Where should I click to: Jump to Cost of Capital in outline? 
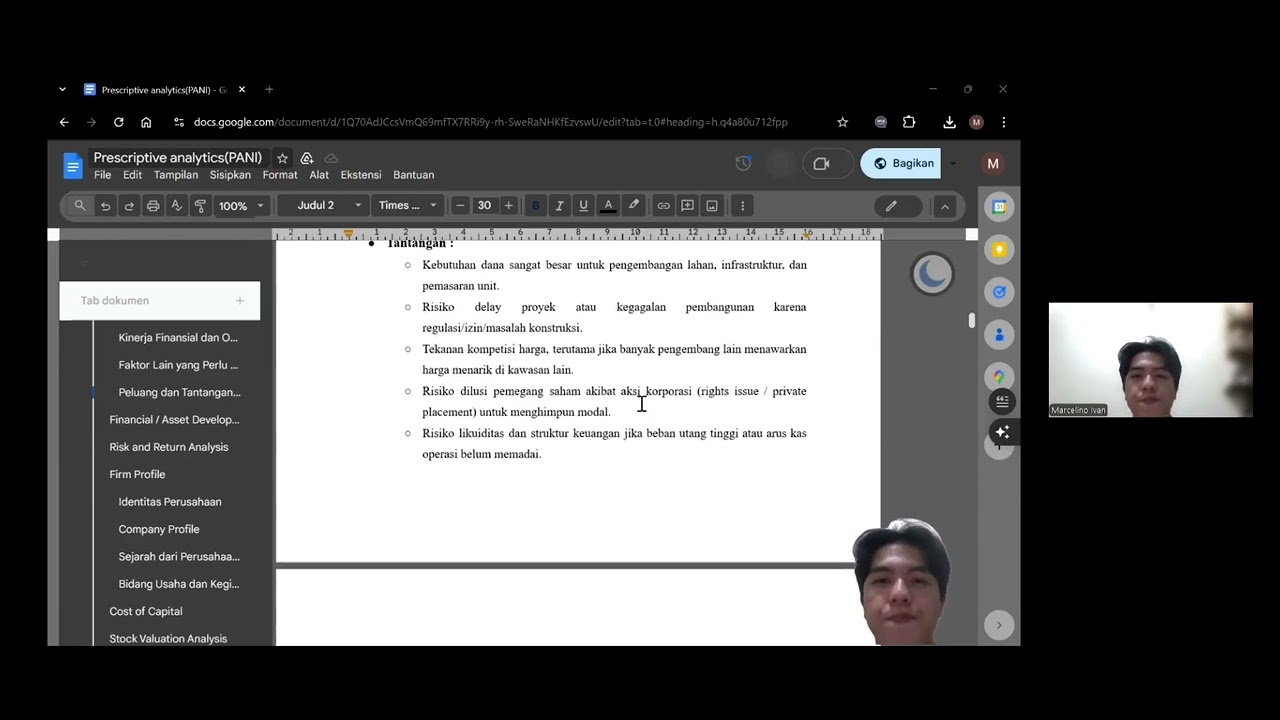pos(146,611)
